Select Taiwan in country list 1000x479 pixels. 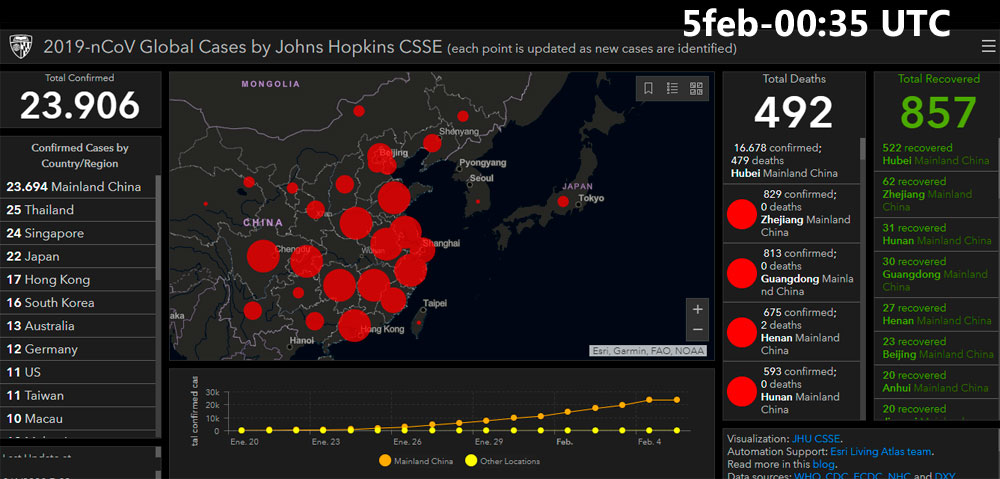78,395
